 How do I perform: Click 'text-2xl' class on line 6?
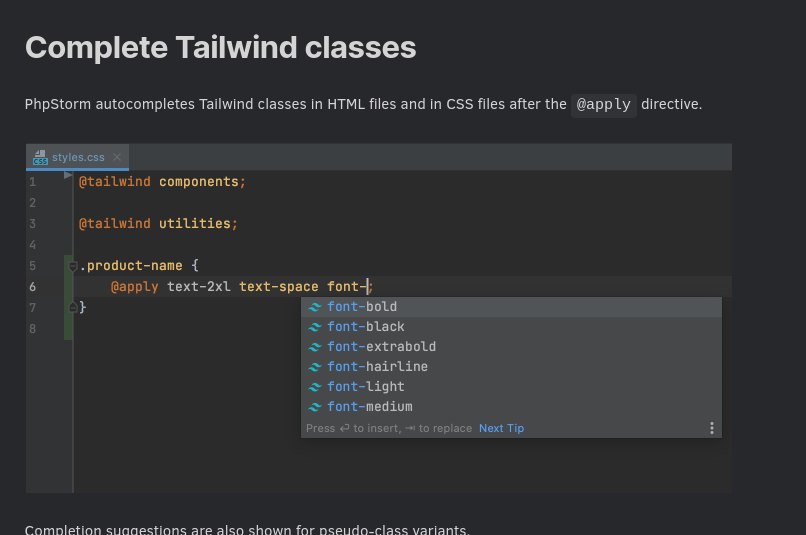[x=199, y=287]
